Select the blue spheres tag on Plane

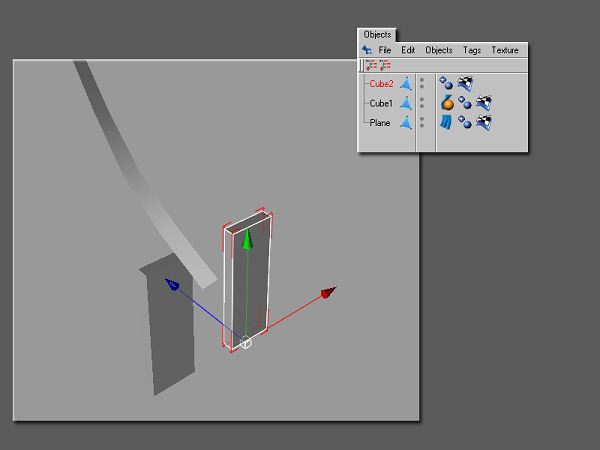pyautogui.click(x=465, y=122)
